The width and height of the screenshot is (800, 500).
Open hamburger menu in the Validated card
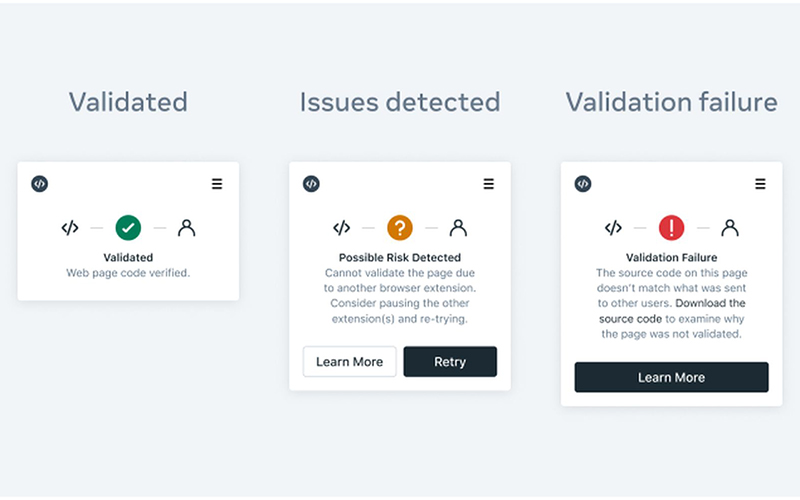click(217, 184)
